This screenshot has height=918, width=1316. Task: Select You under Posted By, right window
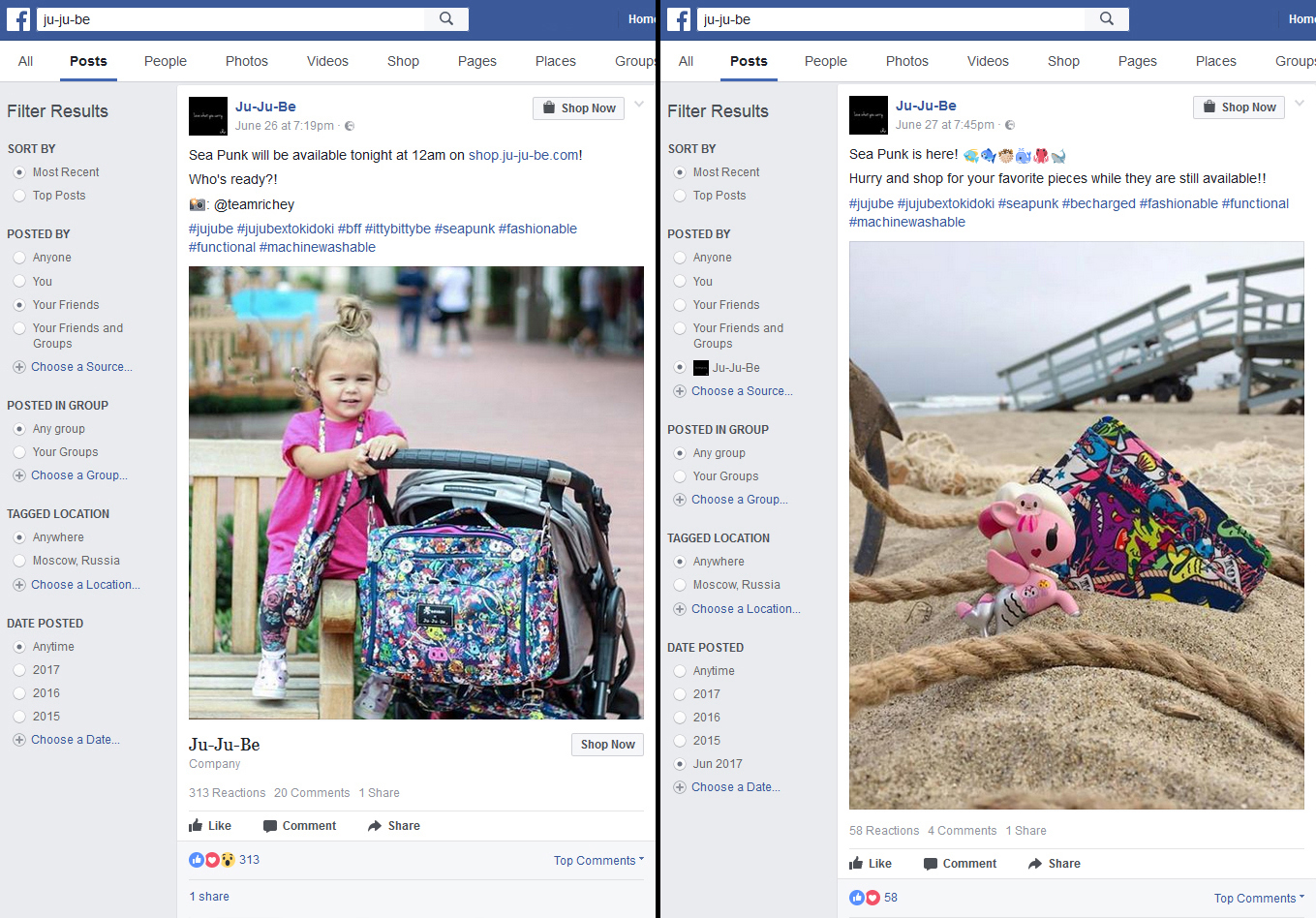coord(680,282)
